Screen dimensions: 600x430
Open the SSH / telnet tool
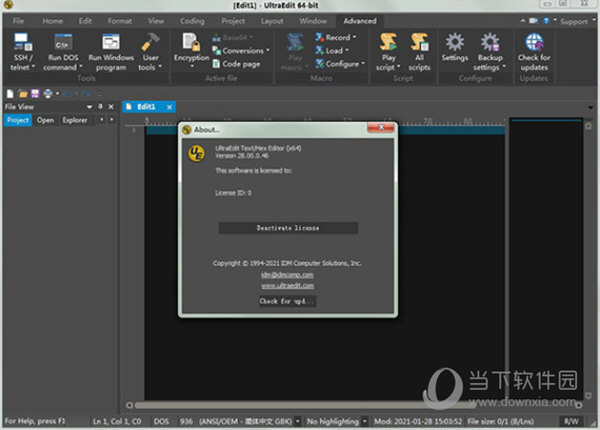pyautogui.click(x=23, y=52)
